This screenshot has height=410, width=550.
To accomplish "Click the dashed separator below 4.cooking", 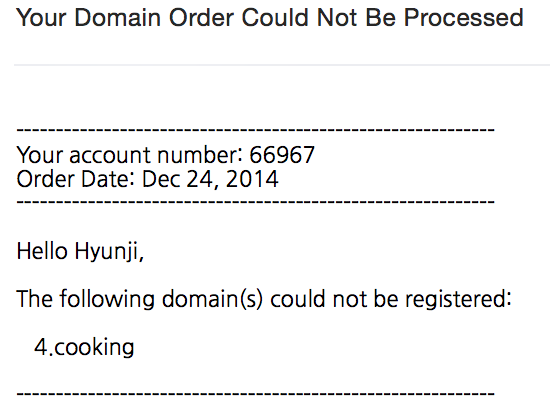I will (255, 394).
